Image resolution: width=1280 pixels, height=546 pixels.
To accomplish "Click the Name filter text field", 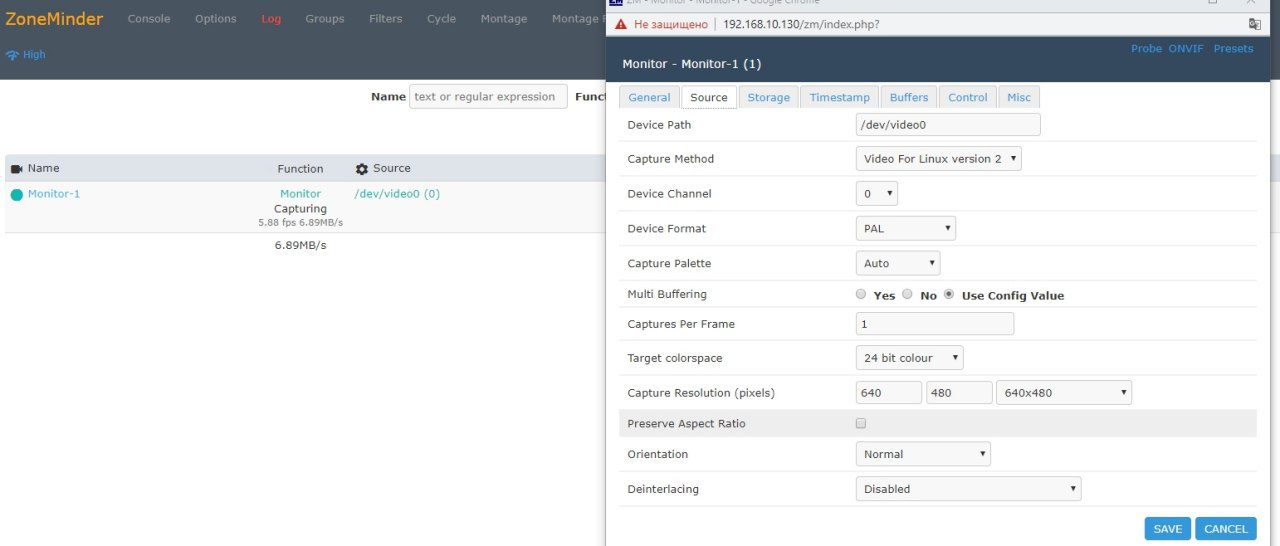I will [488, 97].
